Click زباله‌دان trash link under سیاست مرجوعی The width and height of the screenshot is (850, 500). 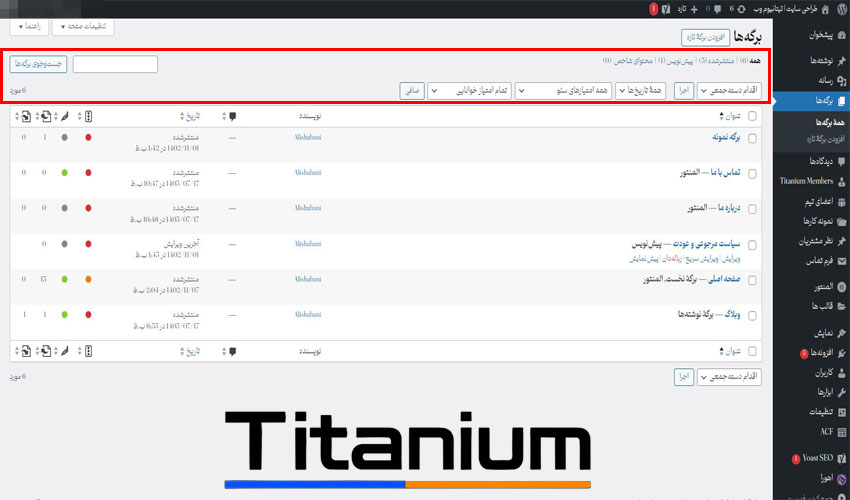[672, 259]
